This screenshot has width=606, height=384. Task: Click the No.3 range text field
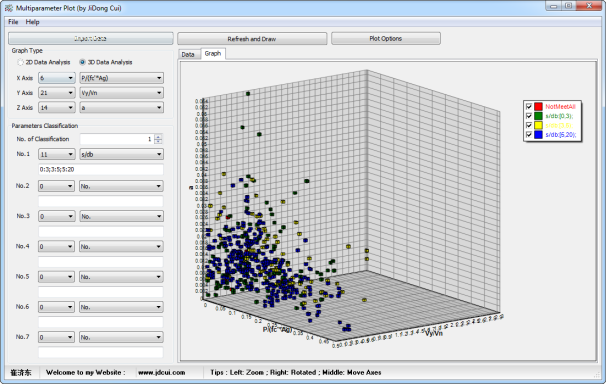[x=100, y=231]
